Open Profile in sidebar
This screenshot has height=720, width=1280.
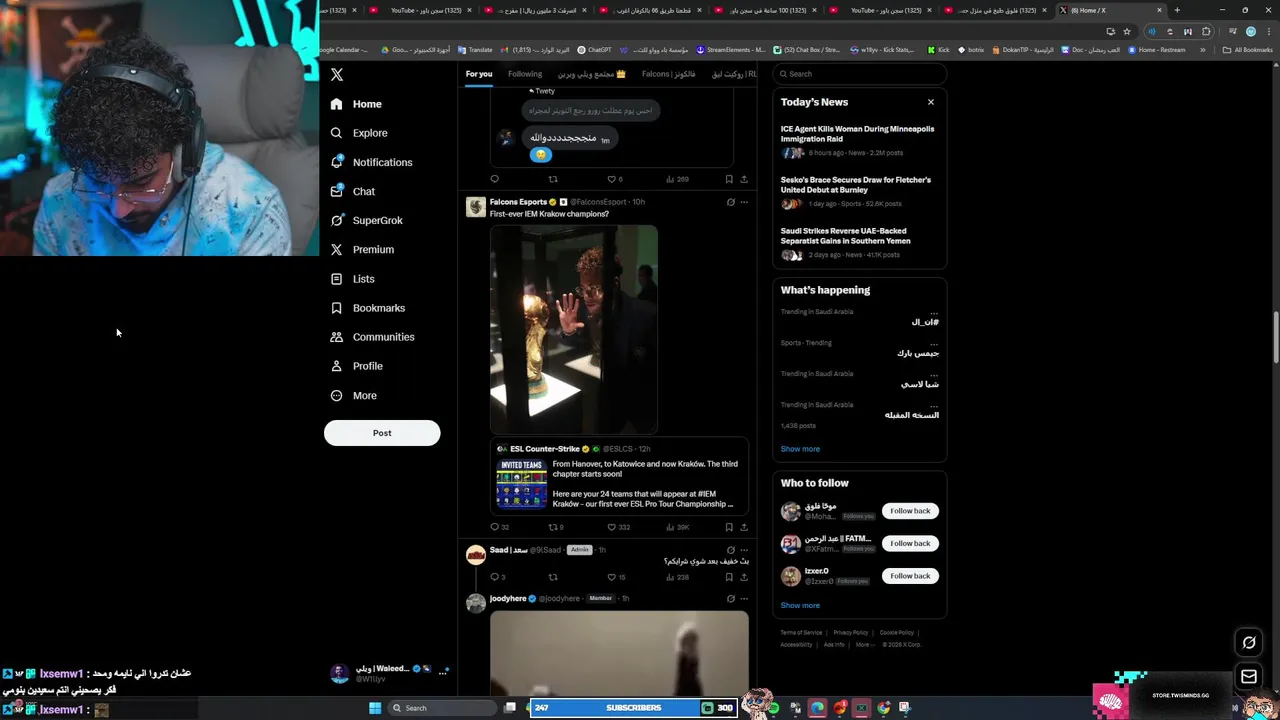pyautogui.click(x=357, y=366)
